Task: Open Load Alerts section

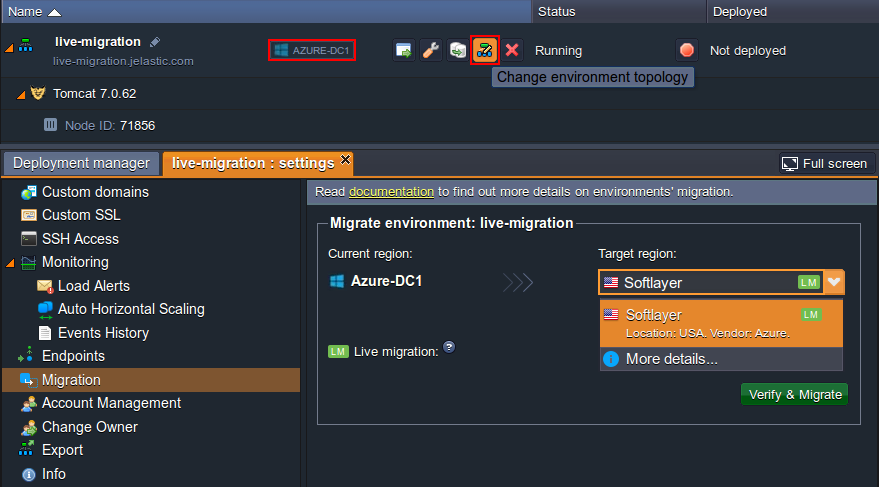Action: (x=94, y=286)
